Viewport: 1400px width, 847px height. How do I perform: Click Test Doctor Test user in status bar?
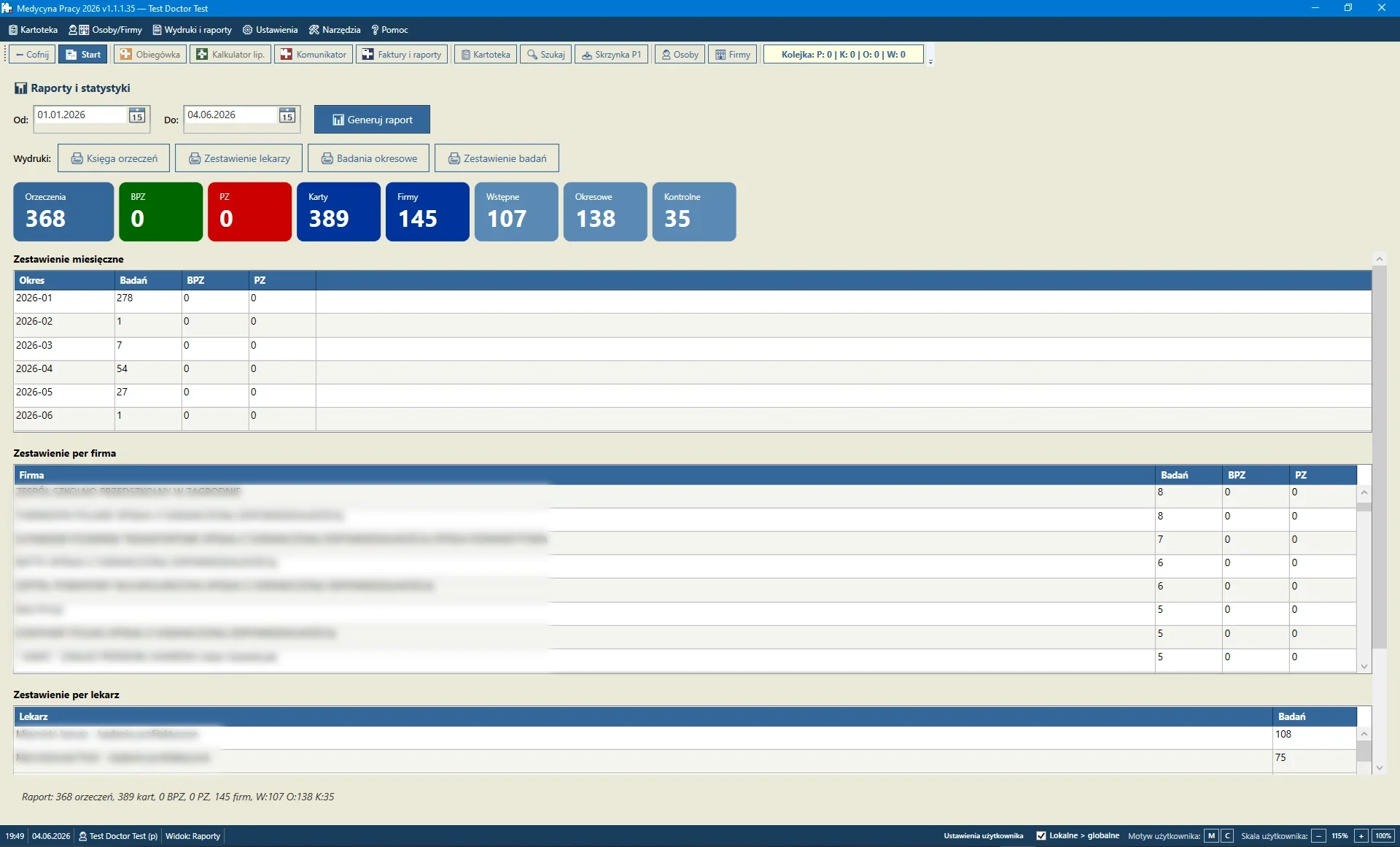tap(118, 836)
